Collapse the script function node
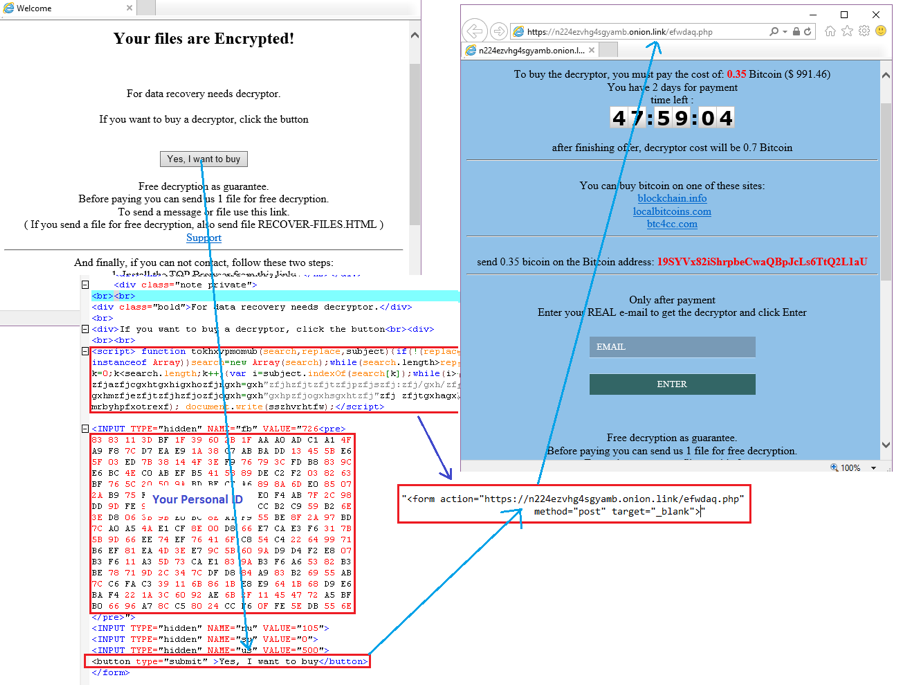Image resolution: width=899 pixels, height=685 pixels. (x=85, y=351)
